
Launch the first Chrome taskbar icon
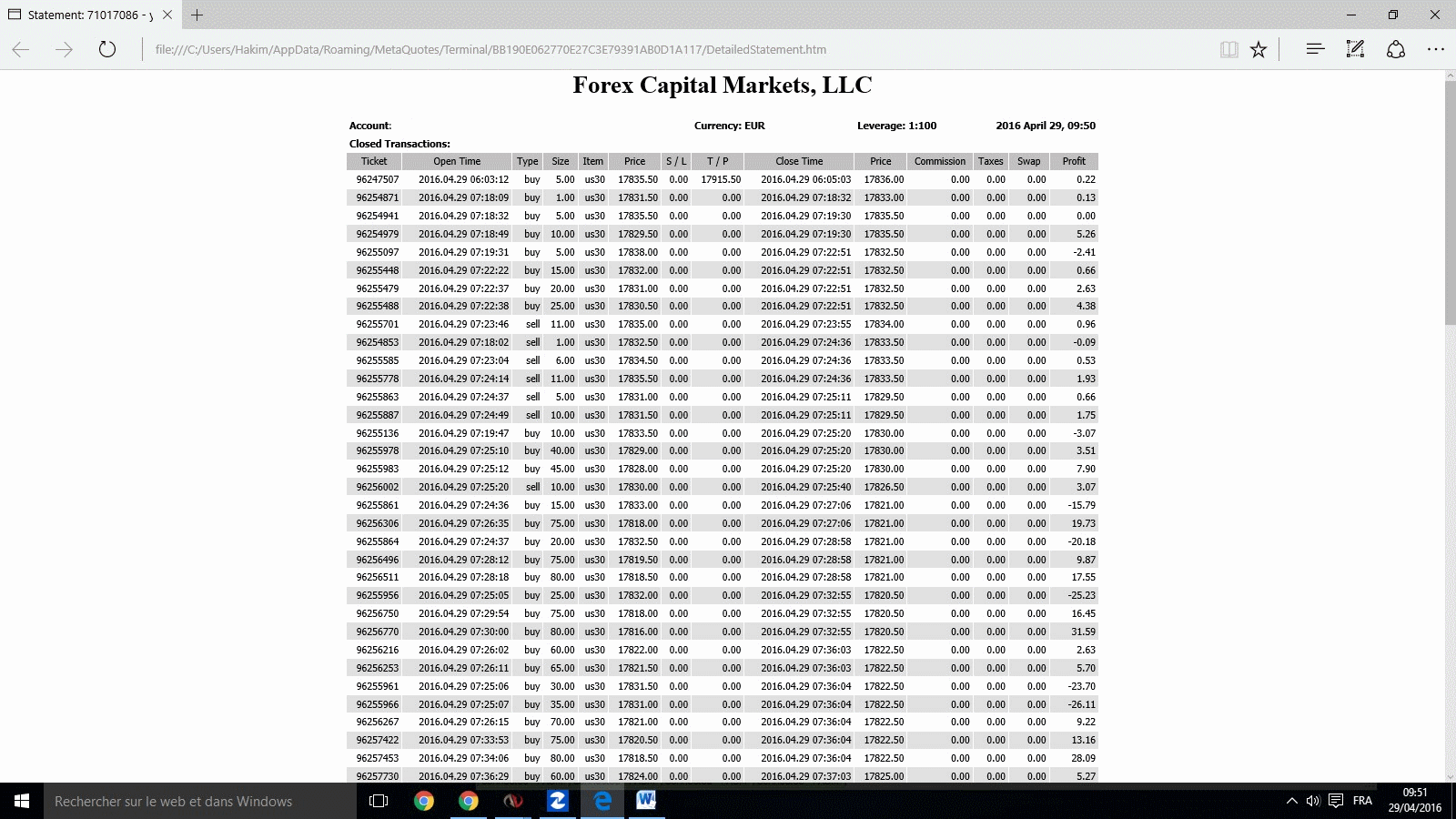[x=424, y=801]
